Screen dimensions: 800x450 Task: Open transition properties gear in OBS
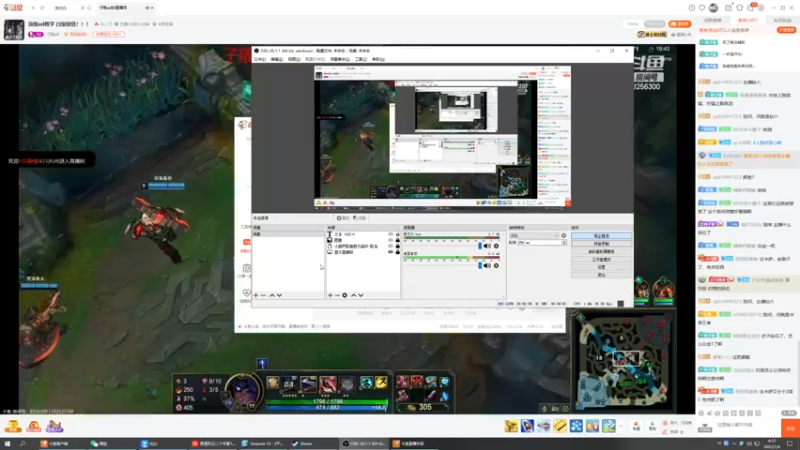pos(564,236)
